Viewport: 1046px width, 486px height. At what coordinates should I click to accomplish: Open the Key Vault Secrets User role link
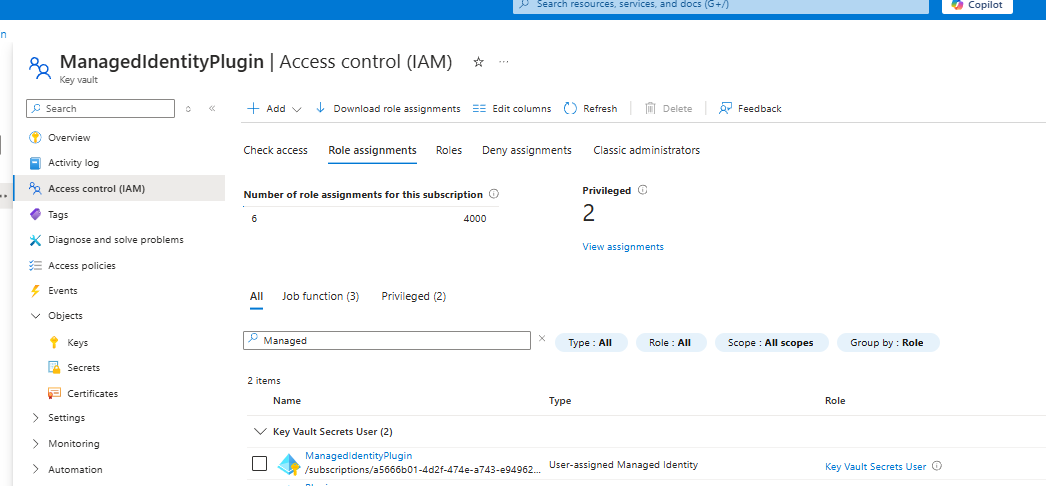875,467
